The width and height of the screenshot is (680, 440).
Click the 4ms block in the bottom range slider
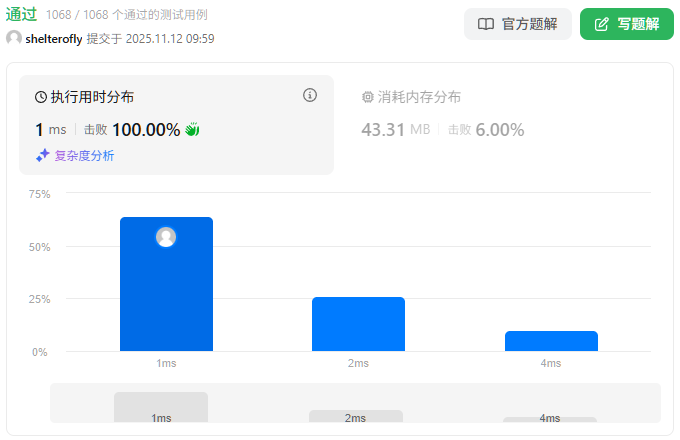[549, 419]
